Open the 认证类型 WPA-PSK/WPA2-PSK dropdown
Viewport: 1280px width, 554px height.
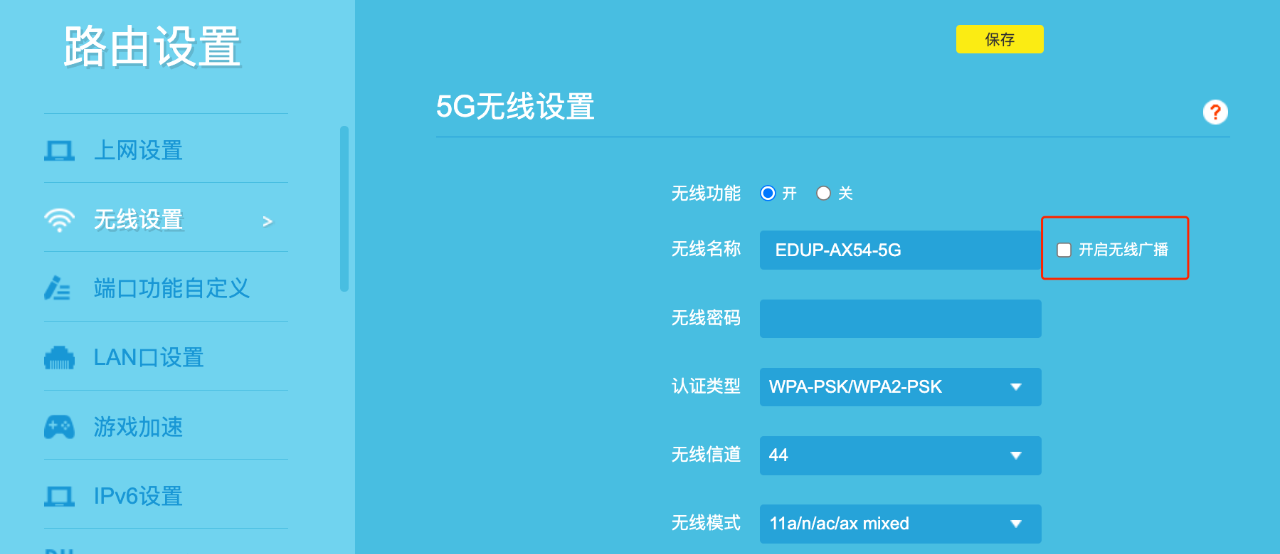point(900,387)
